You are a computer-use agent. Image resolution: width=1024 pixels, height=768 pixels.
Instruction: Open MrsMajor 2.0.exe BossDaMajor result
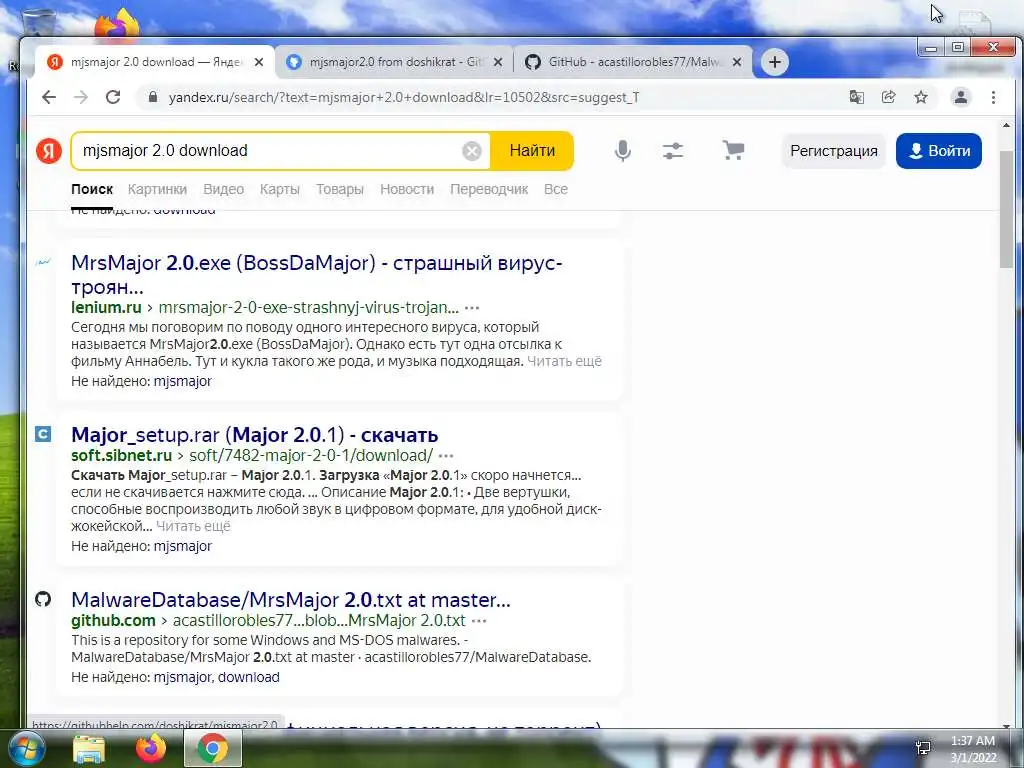point(317,274)
